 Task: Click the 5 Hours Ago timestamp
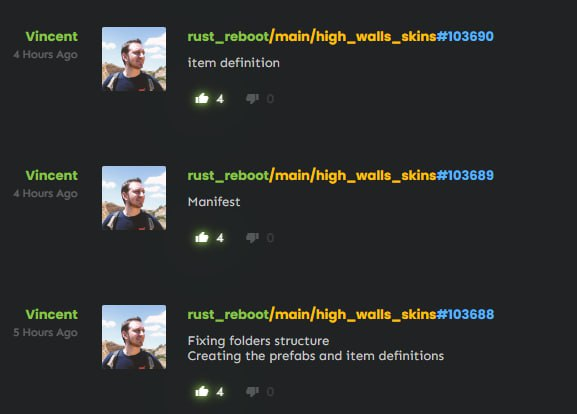(x=45, y=333)
